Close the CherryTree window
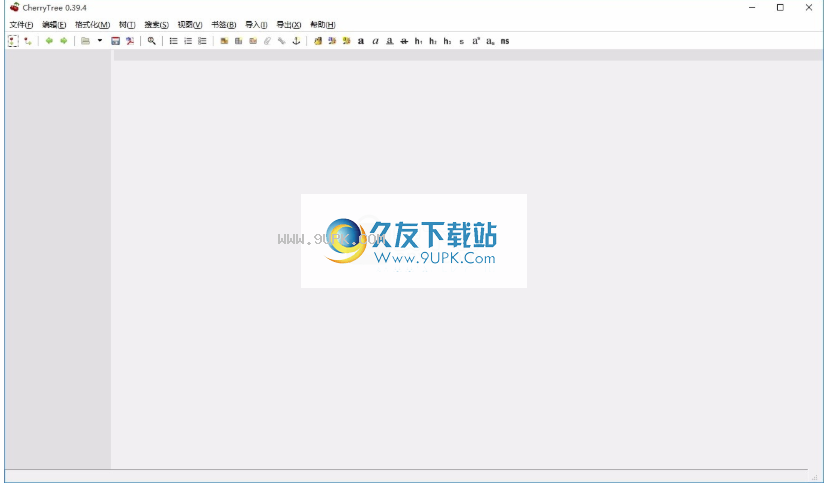The image size is (828, 483). tap(809, 7)
